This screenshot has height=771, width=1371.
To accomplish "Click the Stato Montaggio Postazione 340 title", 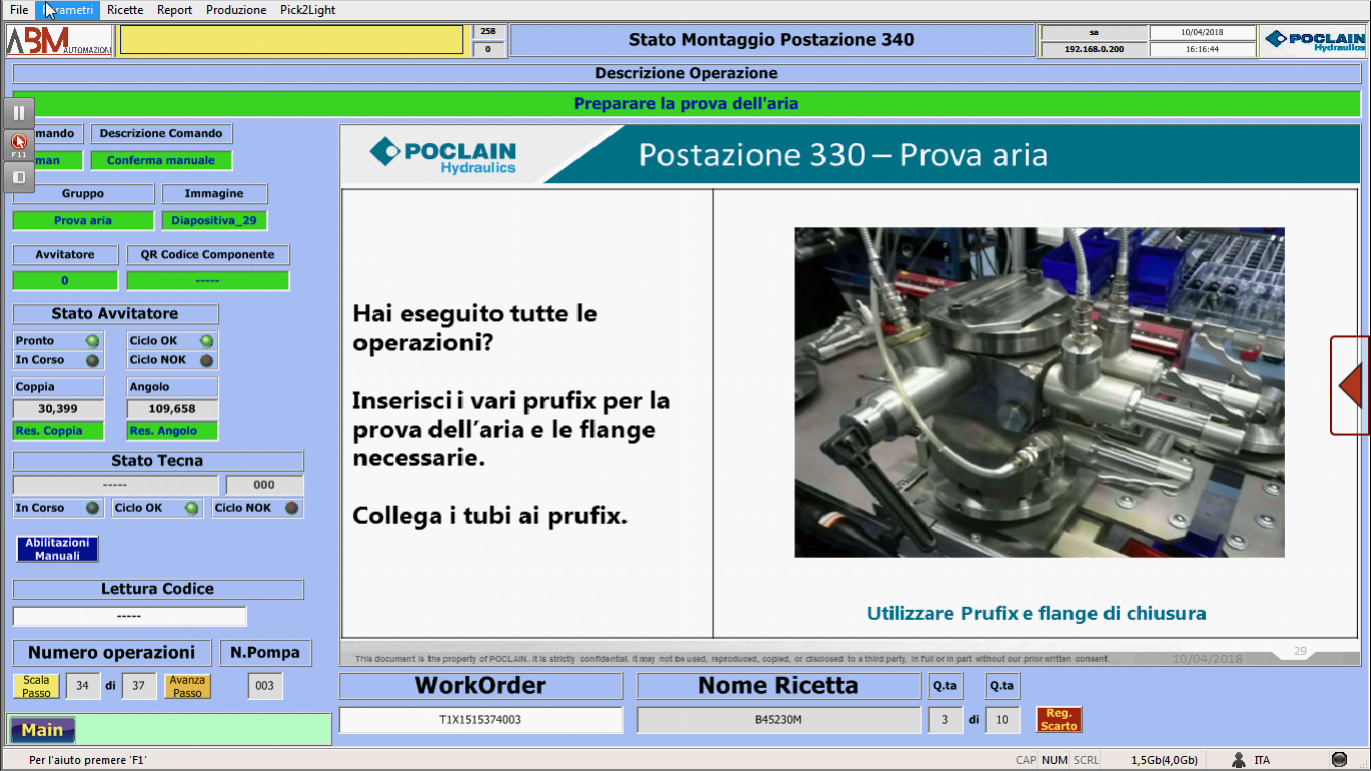I will coord(772,40).
